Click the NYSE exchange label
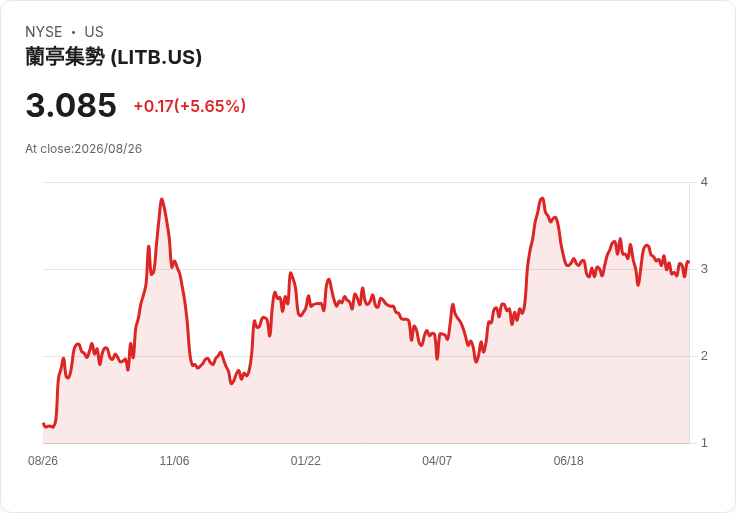The width and height of the screenshot is (736, 513). (x=44, y=32)
